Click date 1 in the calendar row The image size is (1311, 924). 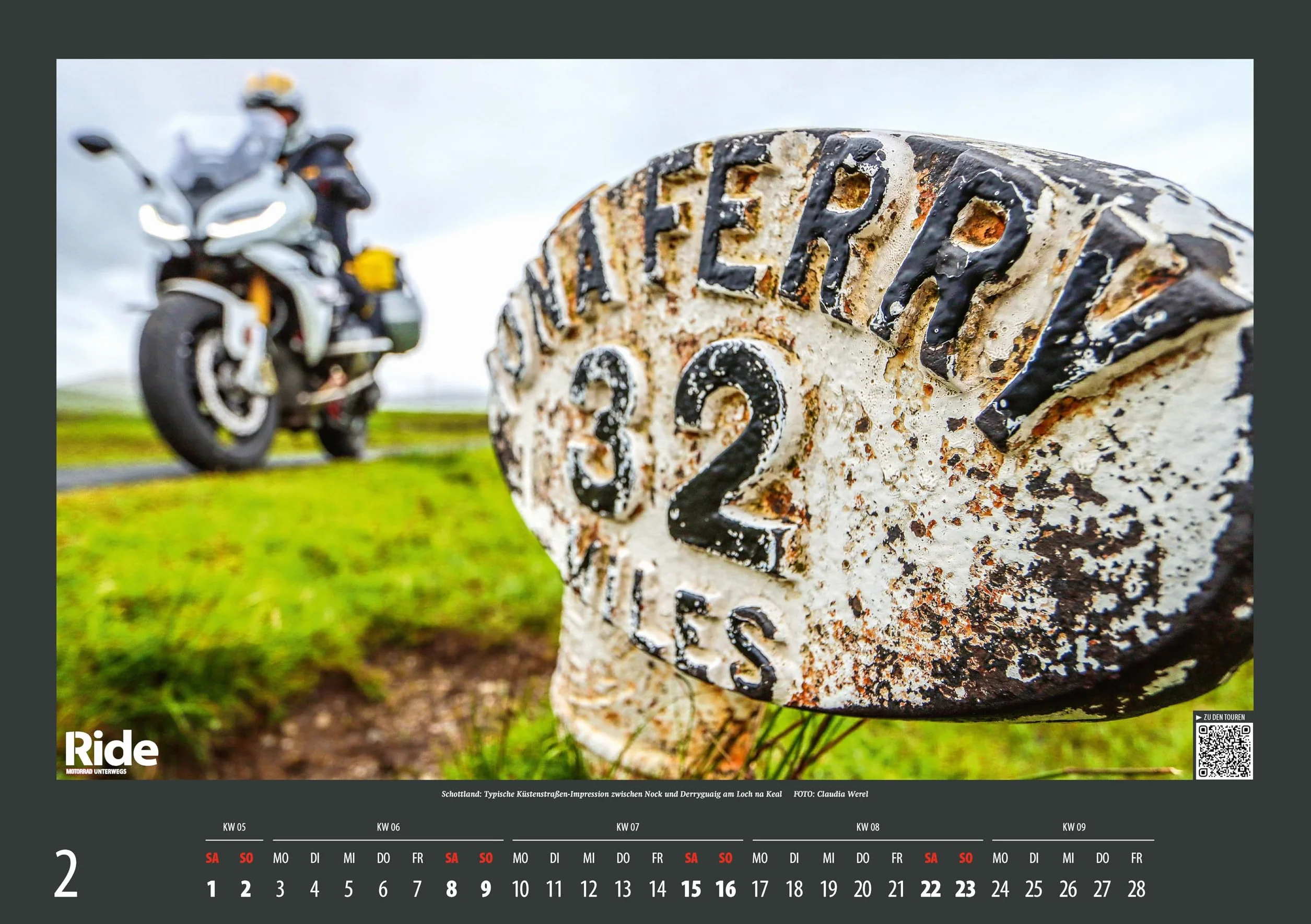(212, 889)
